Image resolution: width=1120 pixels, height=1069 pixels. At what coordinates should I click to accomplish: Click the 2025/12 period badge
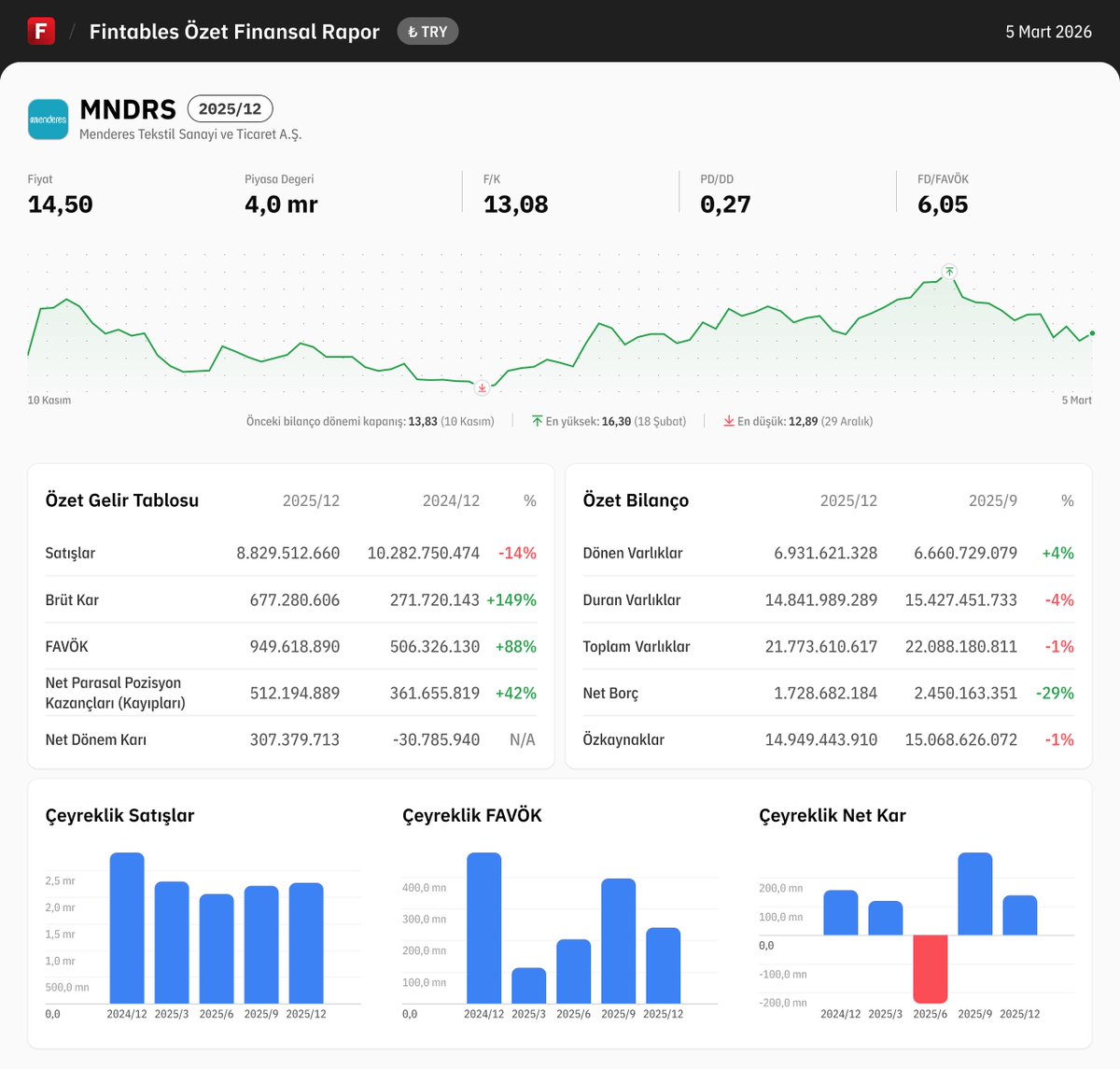230,109
